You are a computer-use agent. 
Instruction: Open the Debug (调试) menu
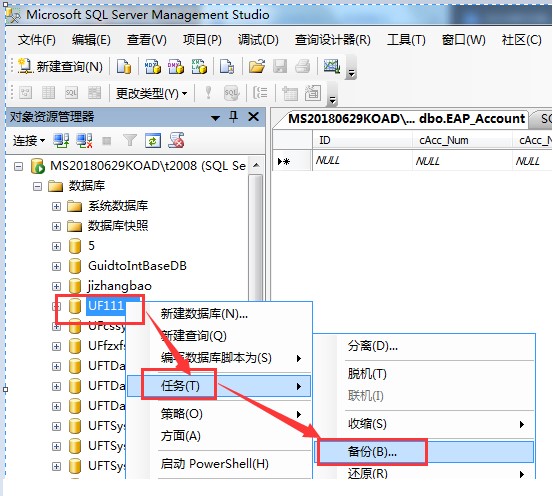point(258,40)
